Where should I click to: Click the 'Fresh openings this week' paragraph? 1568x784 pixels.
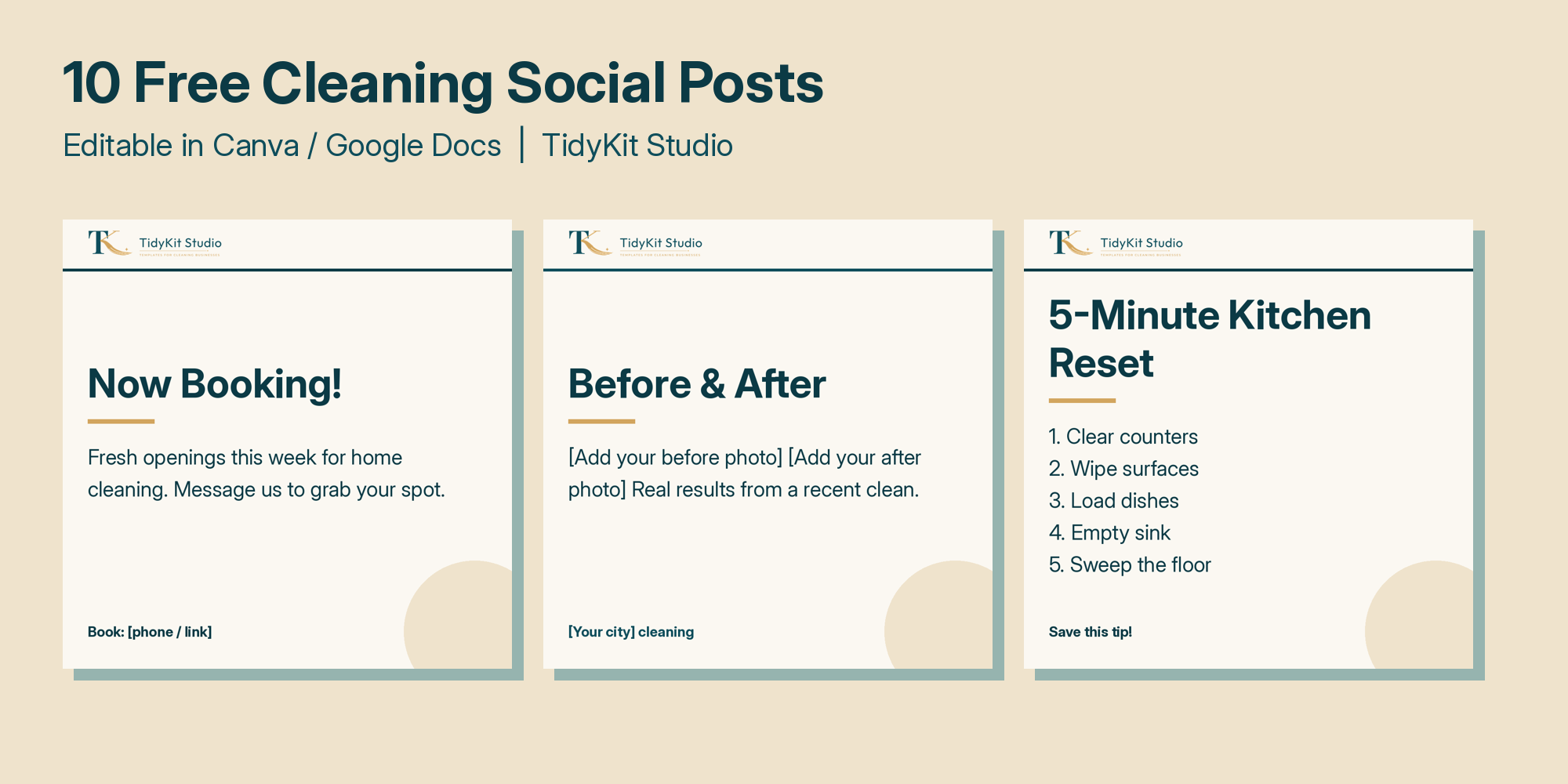[x=267, y=474]
